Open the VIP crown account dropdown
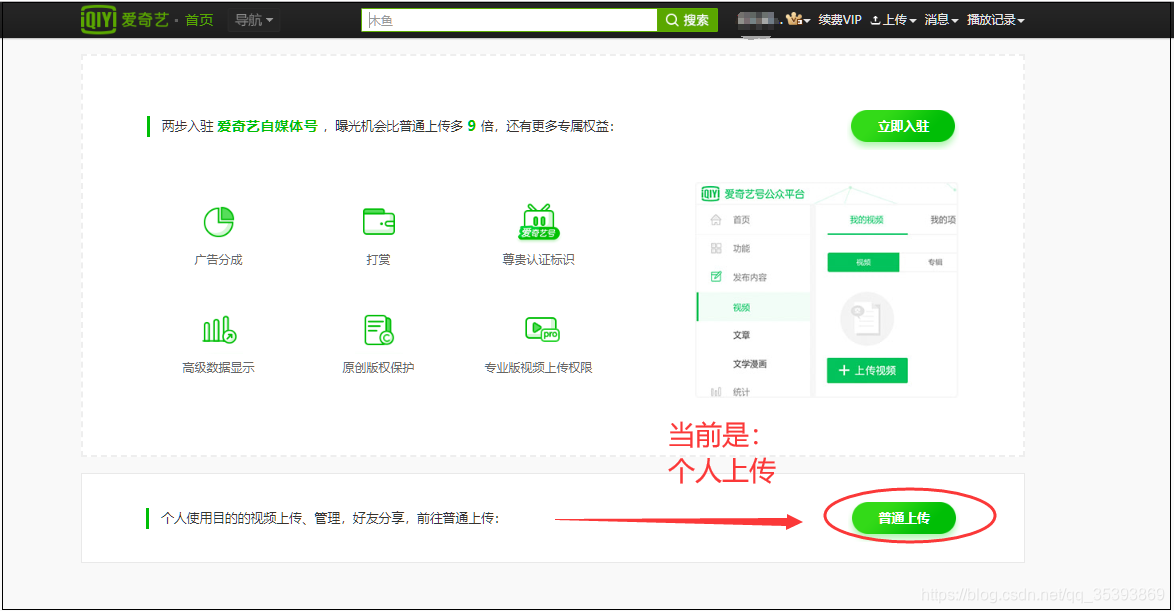The height and width of the screenshot is (613, 1174). [798, 19]
